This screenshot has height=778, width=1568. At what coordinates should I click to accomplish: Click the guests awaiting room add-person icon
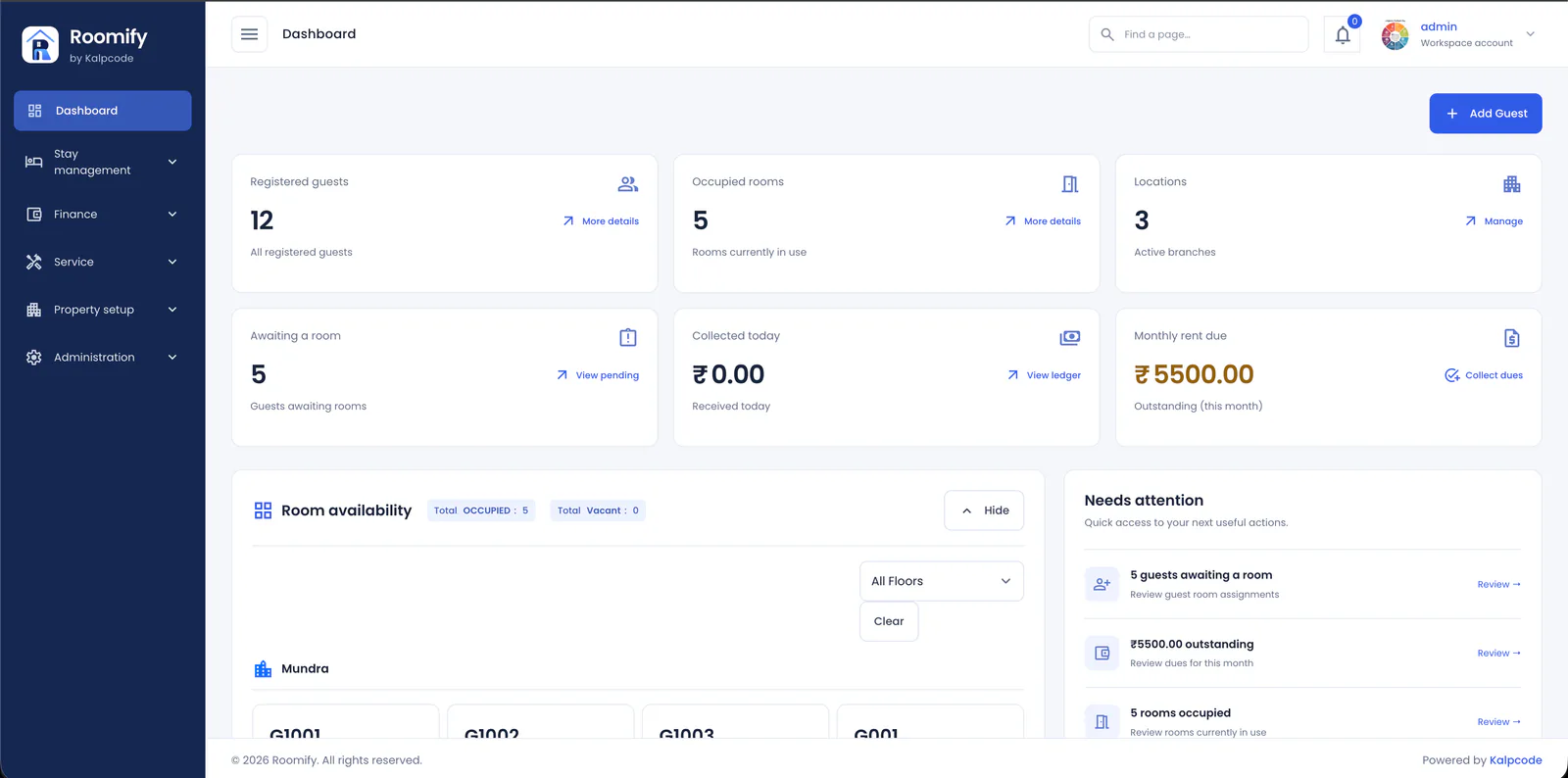pos(1102,584)
